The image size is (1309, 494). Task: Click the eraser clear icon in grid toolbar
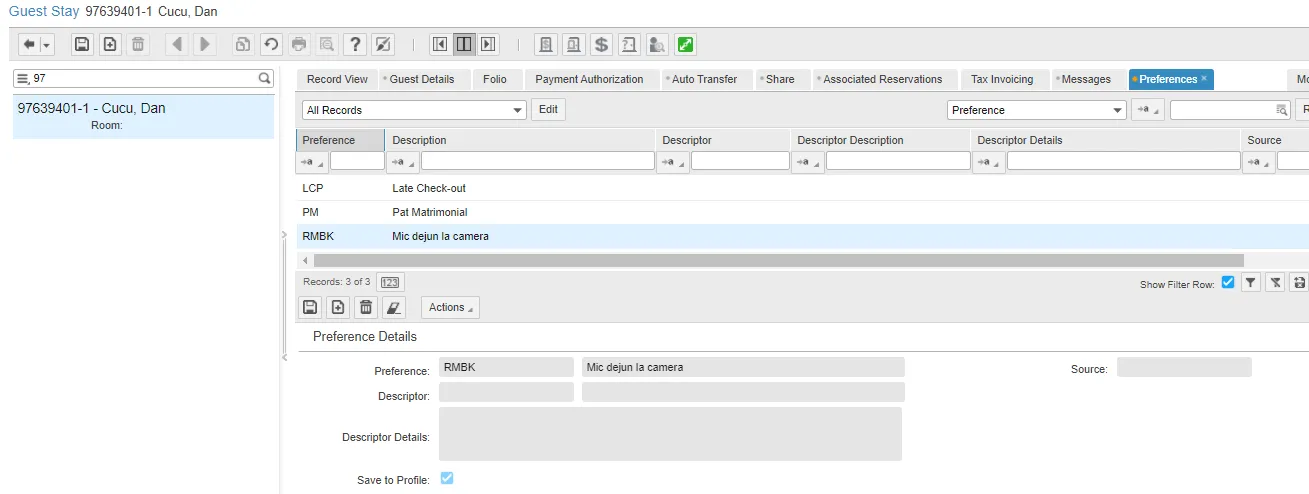pos(394,307)
